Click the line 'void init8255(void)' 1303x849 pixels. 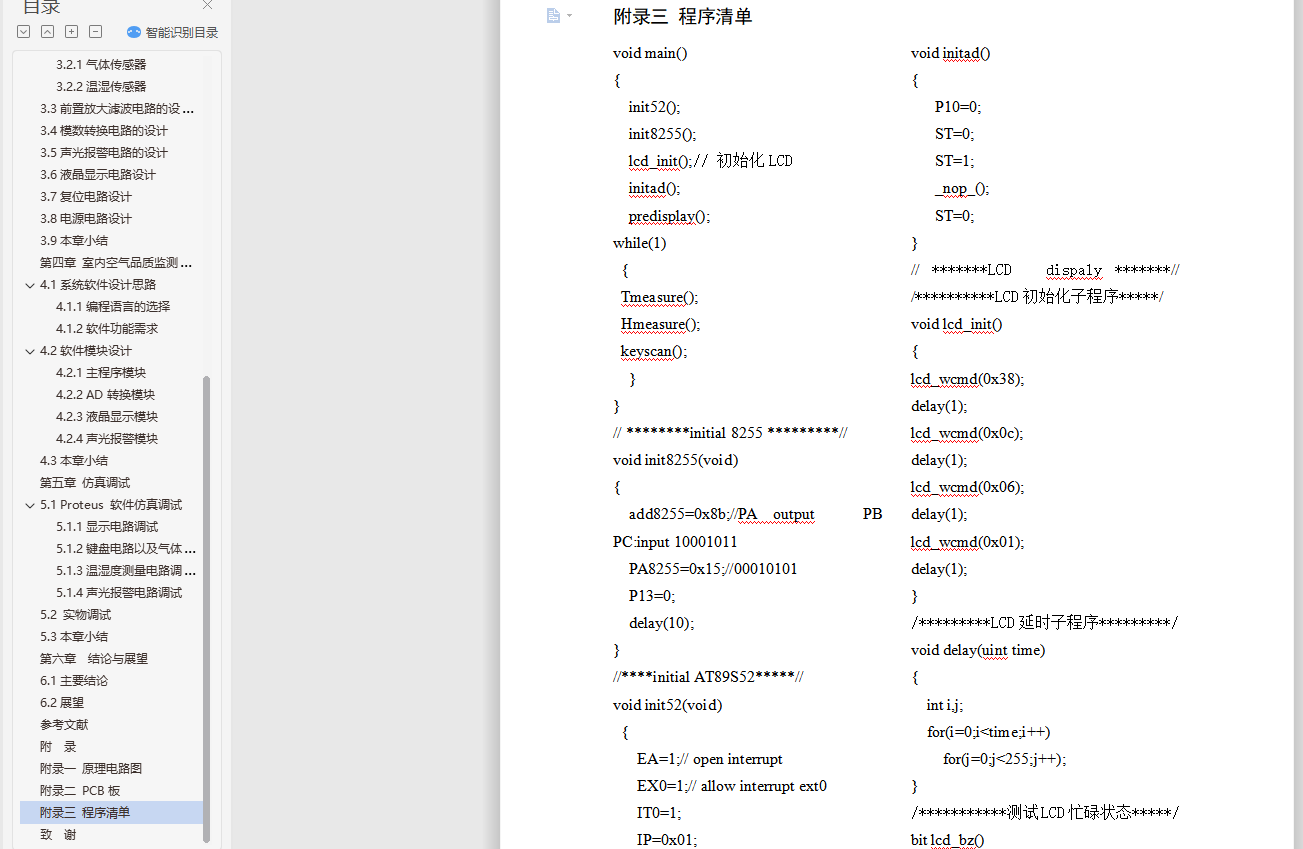(675, 460)
